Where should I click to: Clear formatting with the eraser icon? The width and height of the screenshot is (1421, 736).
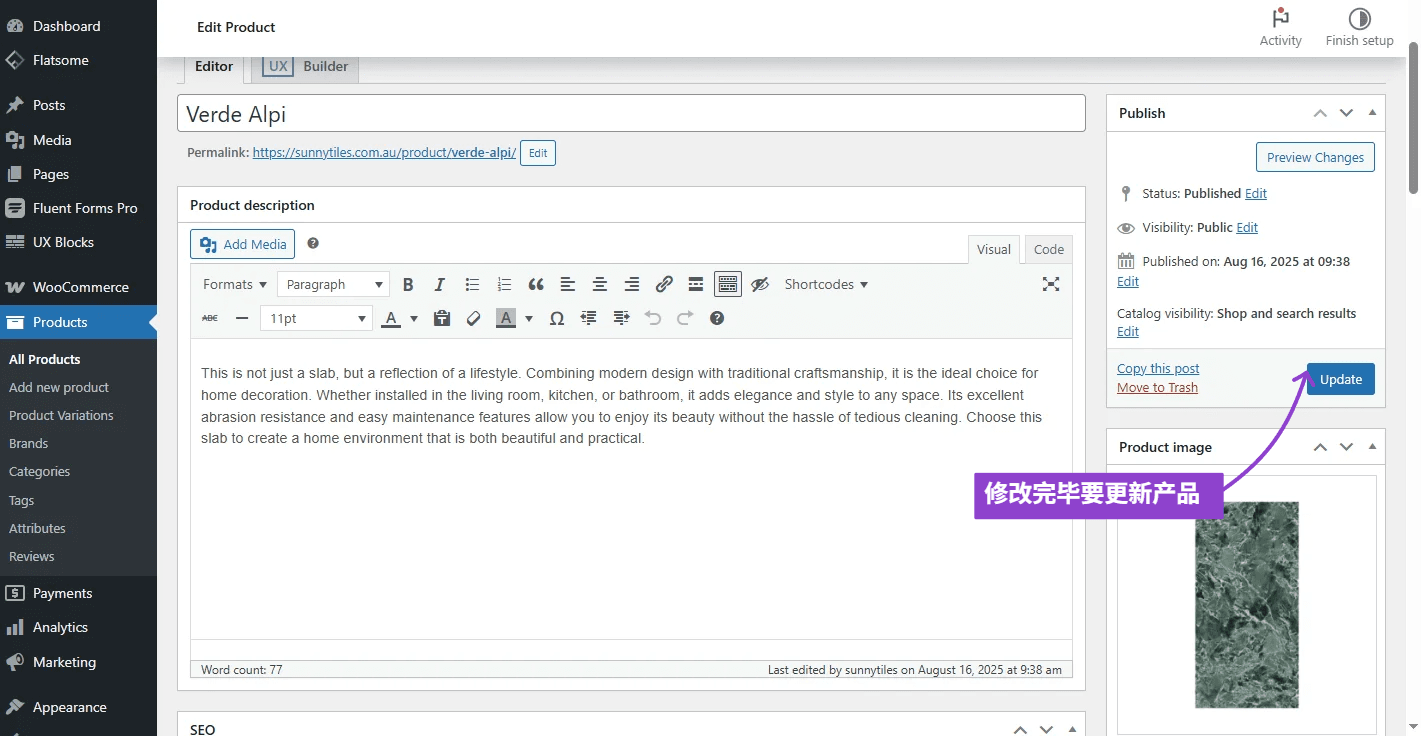click(474, 319)
